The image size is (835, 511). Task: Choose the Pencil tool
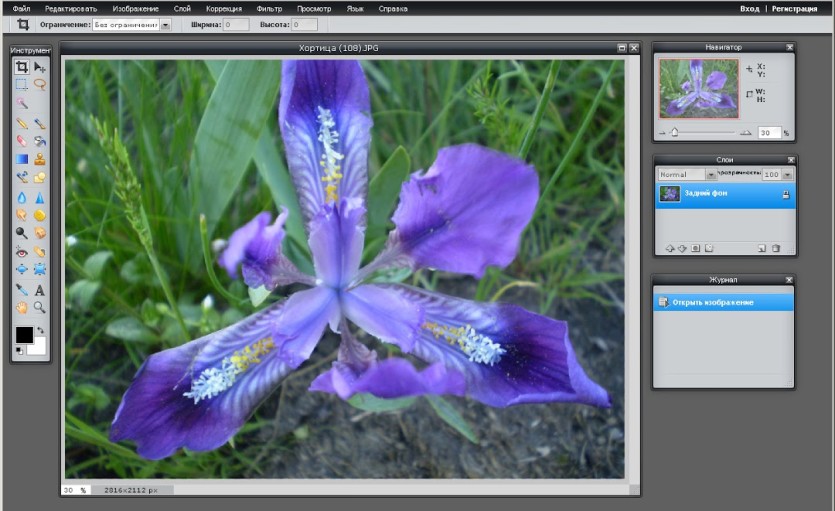21,123
